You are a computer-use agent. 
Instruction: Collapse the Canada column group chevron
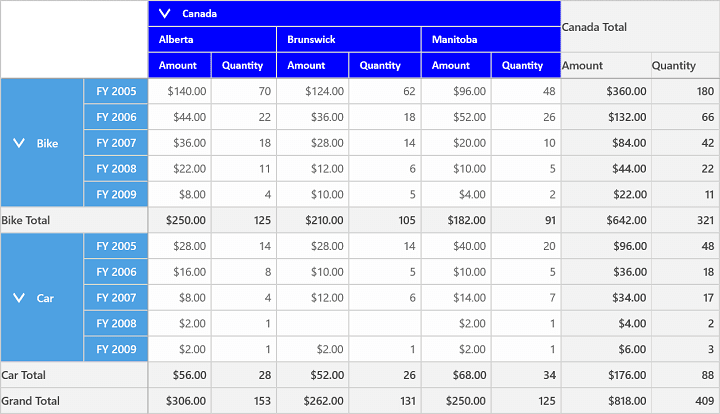164,13
